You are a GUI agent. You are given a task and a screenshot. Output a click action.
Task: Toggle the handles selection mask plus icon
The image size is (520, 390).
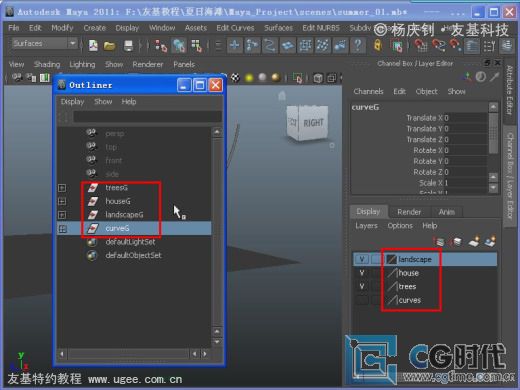coord(235,45)
